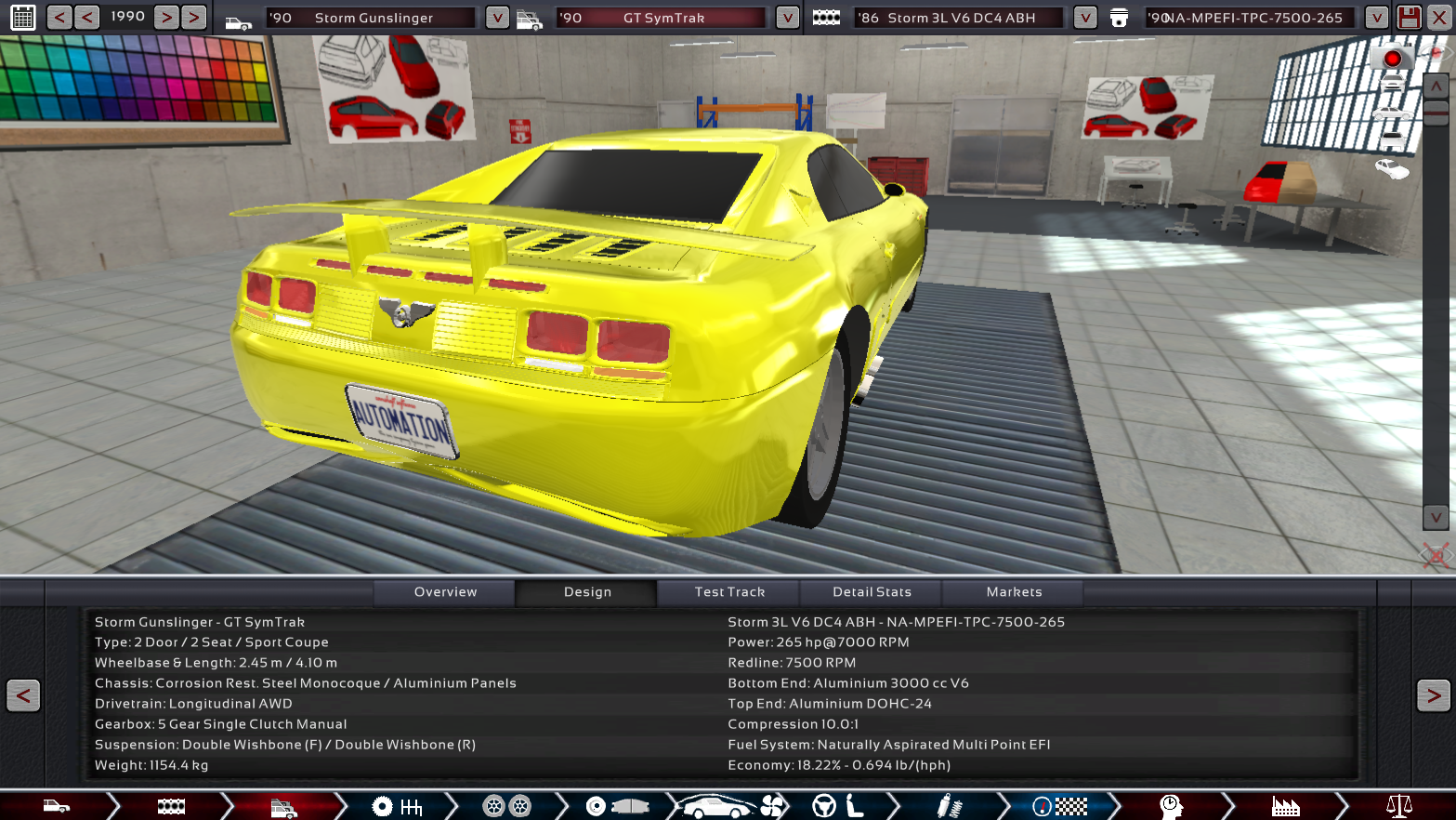This screenshot has width=1456, height=820.
Task: Take a screenshot with camera icon
Action: 1391,59
